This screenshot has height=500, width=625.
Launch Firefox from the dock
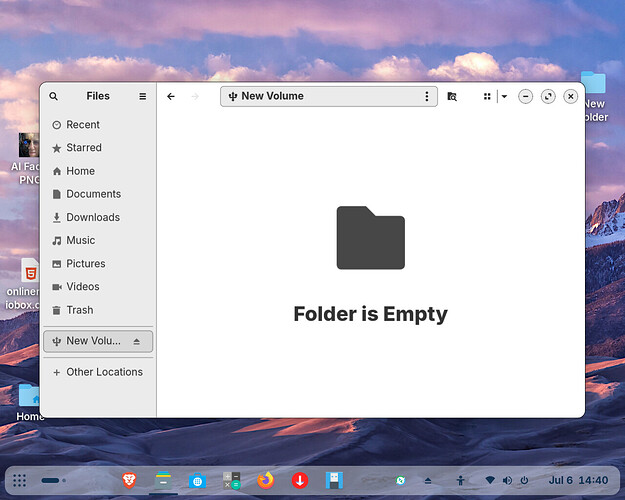tap(266, 480)
